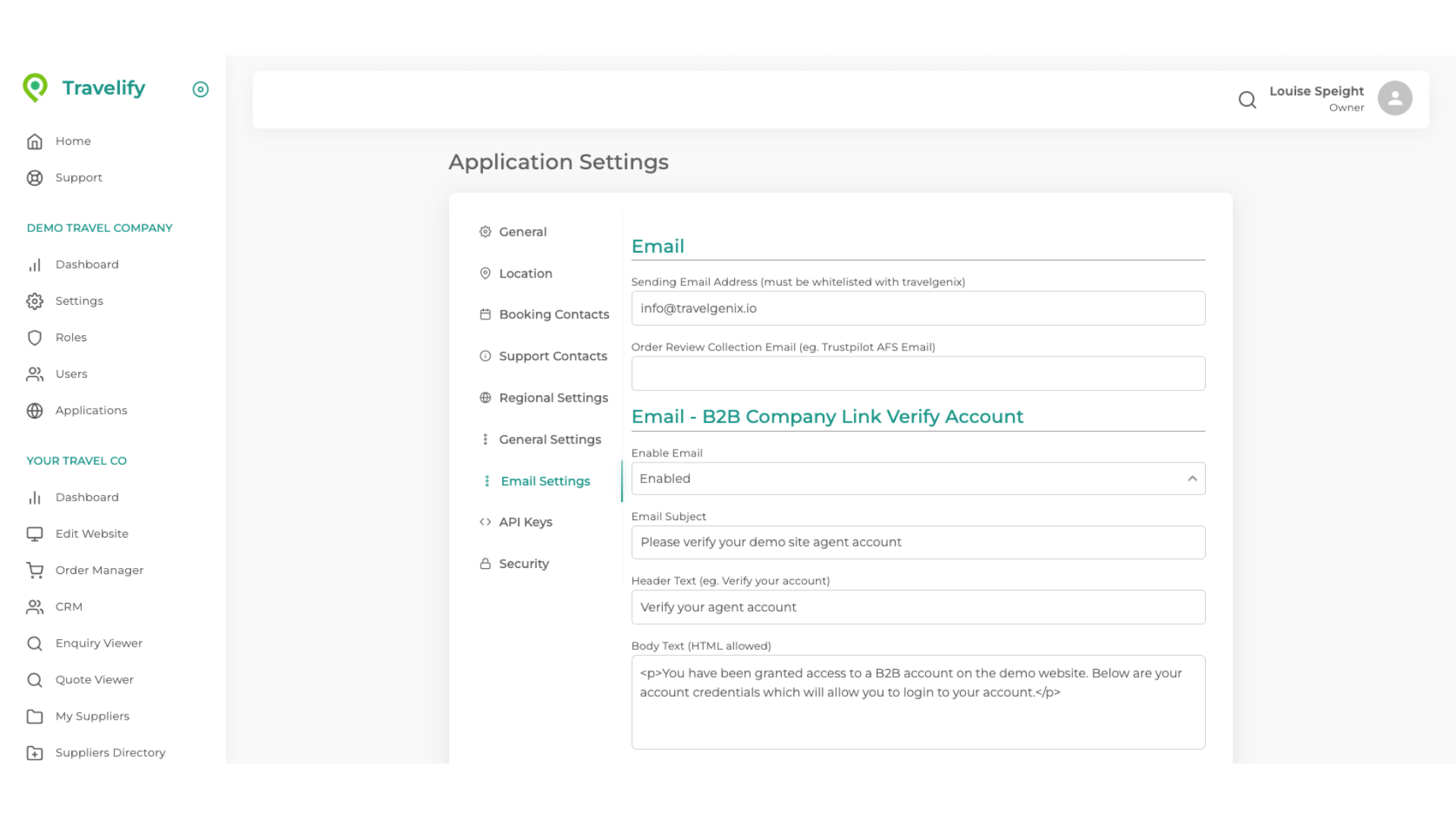This screenshot has width=1456, height=819.
Task: Click the Travelify logo pin icon
Action: (36, 87)
